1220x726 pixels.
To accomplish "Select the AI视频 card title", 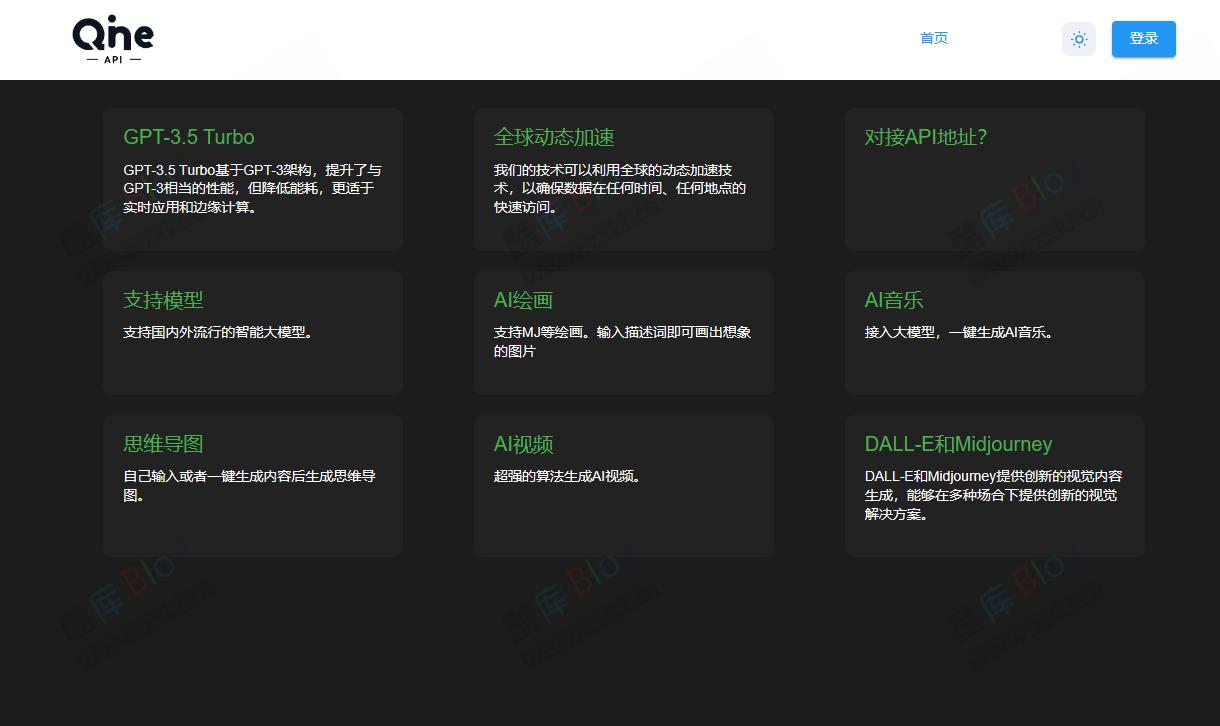I will (524, 444).
